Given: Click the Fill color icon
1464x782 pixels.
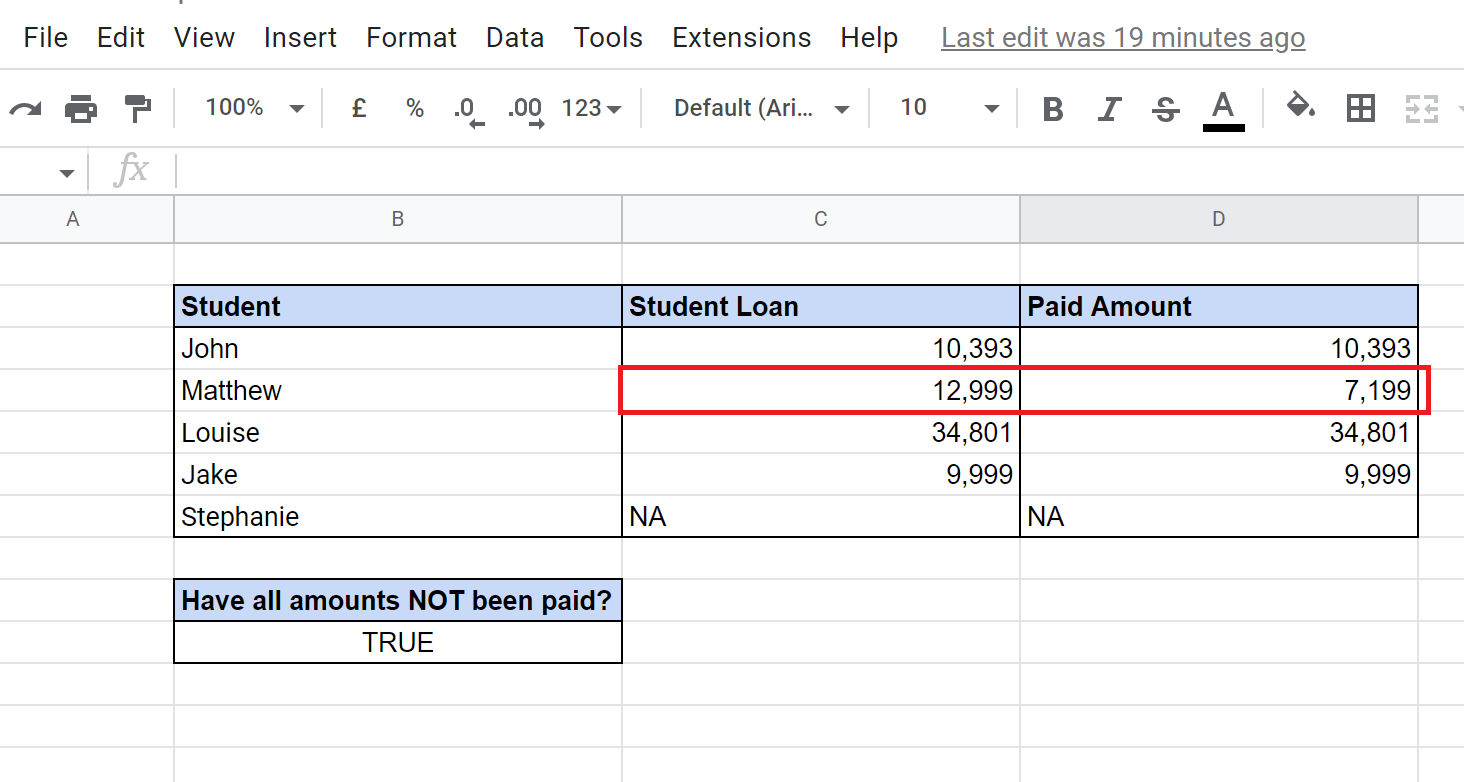Looking at the screenshot, I should pyautogui.click(x=1300, y=108).
